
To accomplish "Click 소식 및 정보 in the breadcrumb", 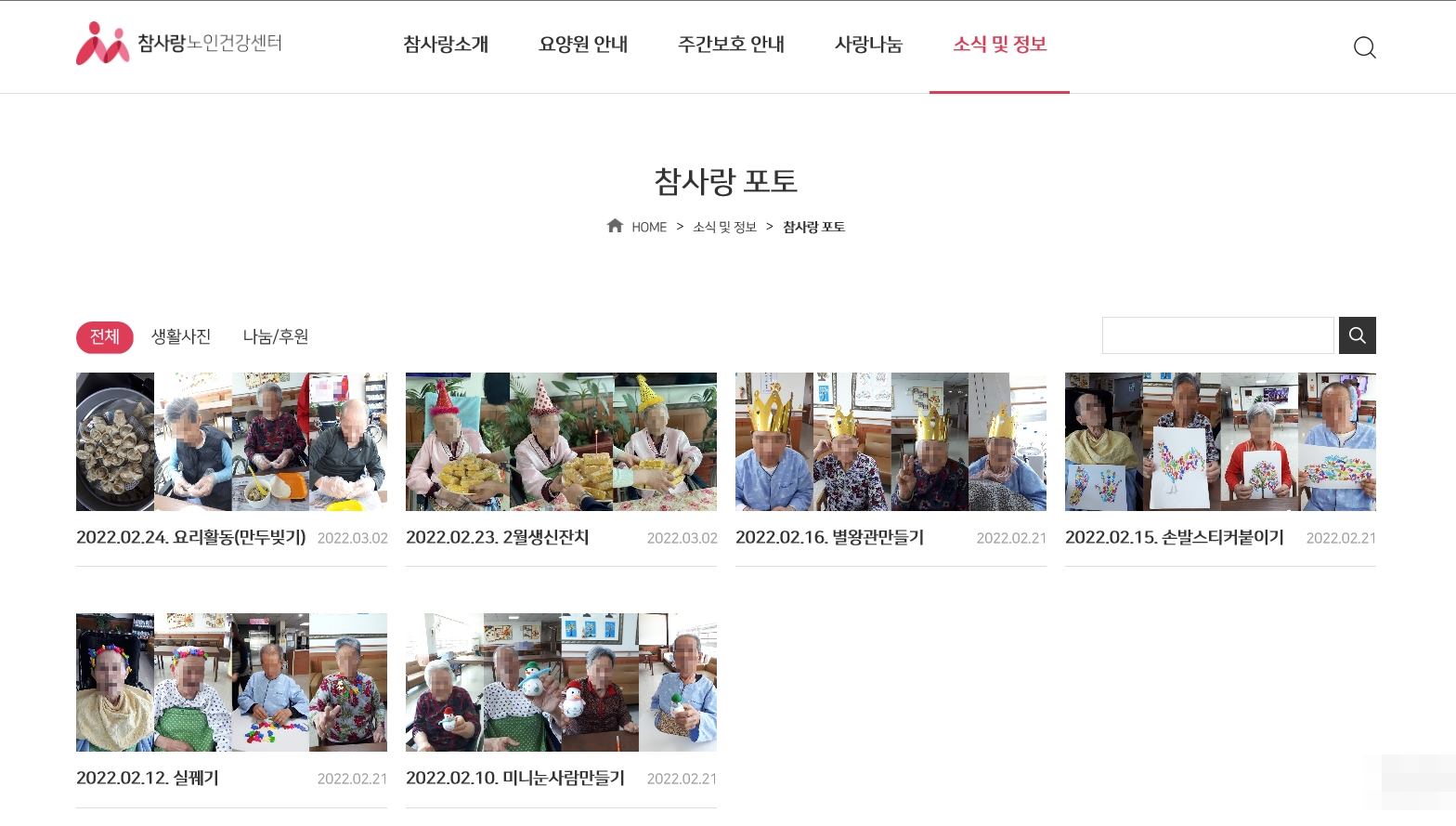I will point(724,227).
